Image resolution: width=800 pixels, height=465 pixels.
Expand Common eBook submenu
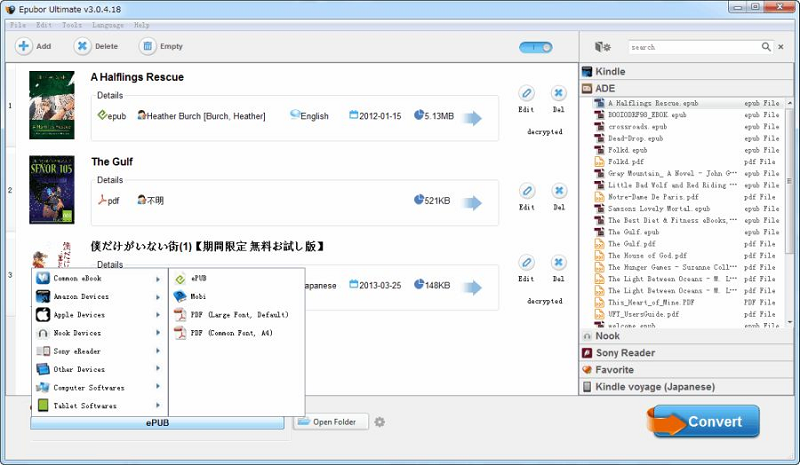[x=99, y=279]
